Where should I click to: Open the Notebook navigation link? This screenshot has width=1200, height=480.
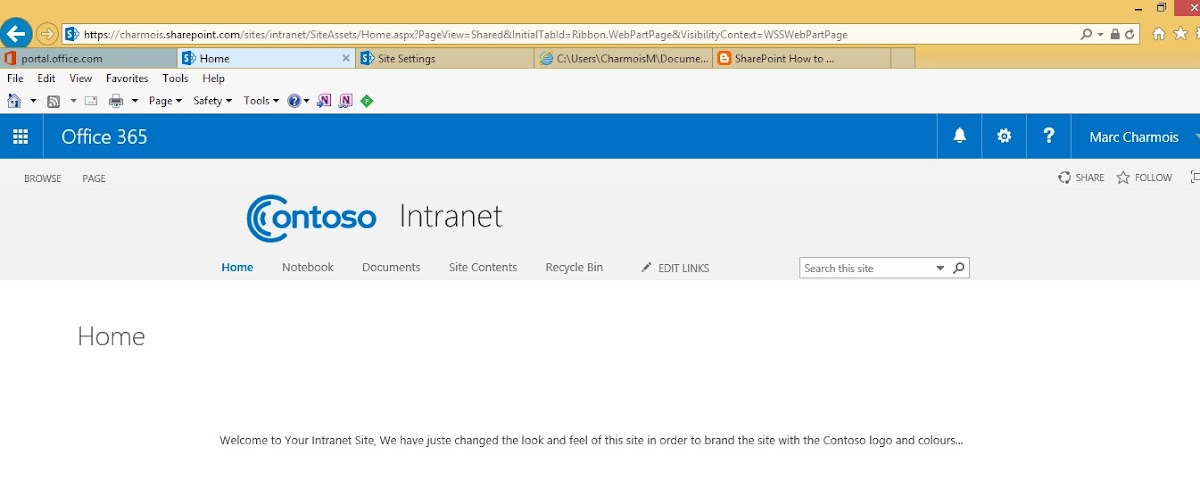pos(308,267)
